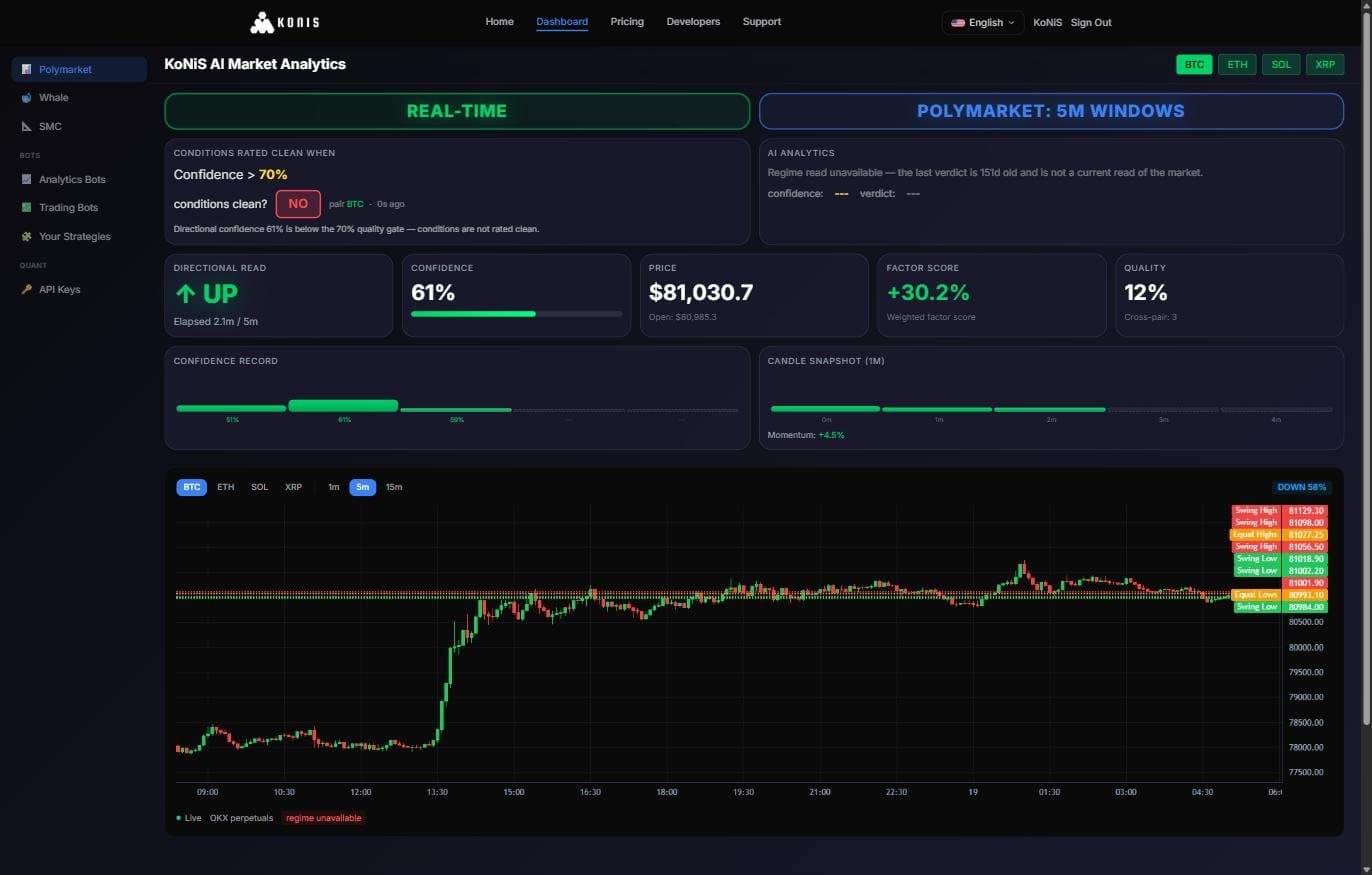The height and width of the screenshot is (875, 1372).
Task: Click the Trading Bots icon
Action: click(27, 208)
